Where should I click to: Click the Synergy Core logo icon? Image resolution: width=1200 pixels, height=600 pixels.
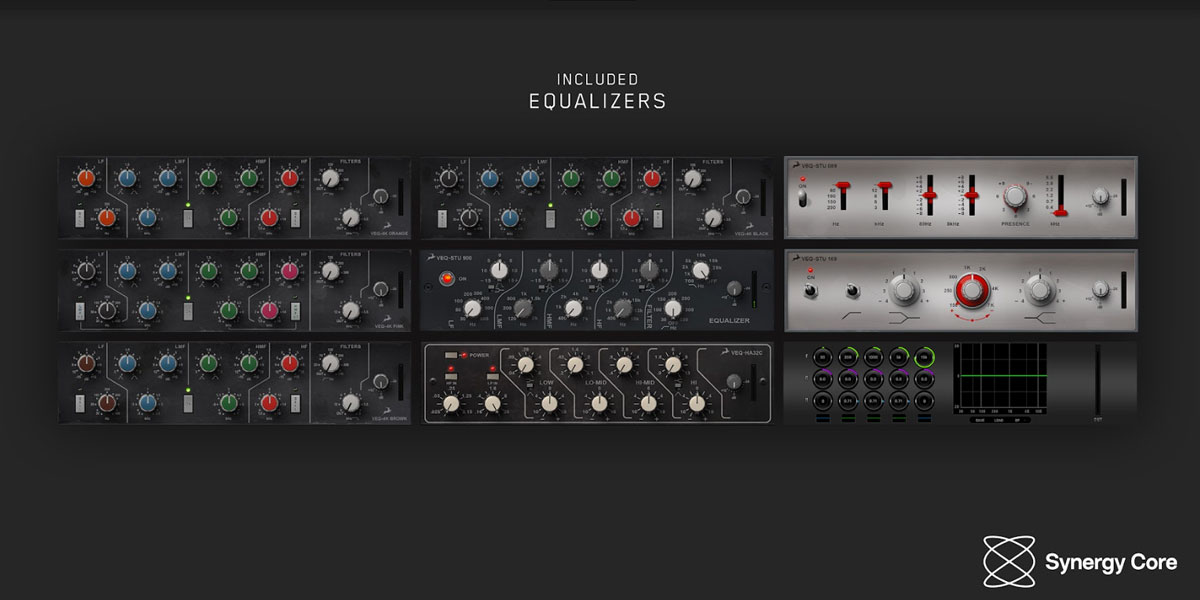coord(1009,562)
